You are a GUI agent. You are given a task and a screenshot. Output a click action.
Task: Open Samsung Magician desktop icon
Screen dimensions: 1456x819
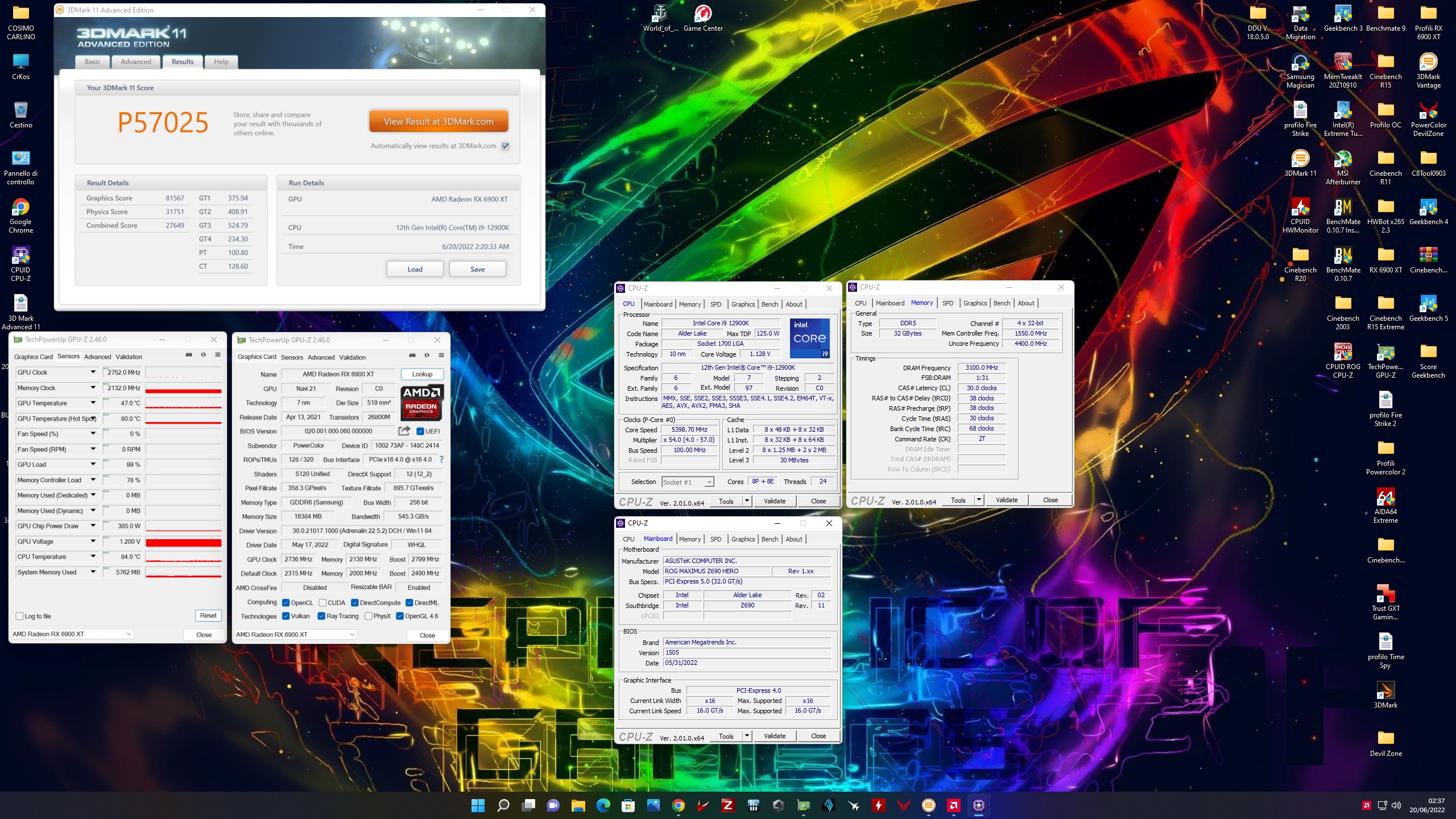pyautogui.click(x=1300, y=71)
